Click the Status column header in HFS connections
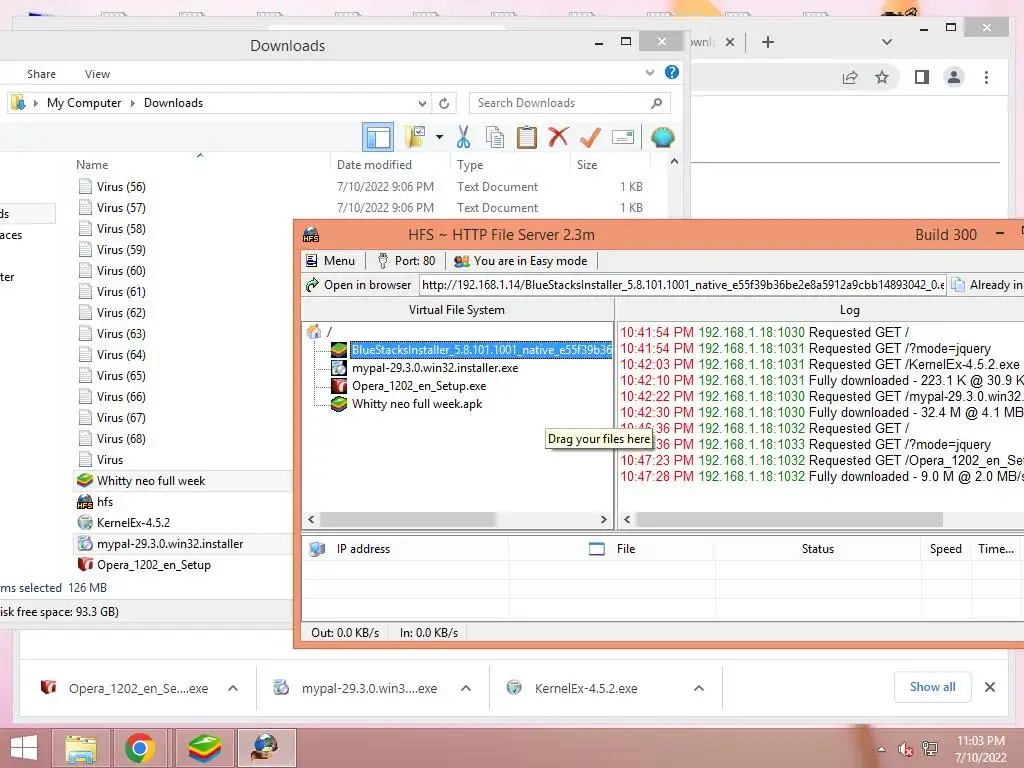The image size is (1024, 768). pyautogui.click(x=818, y=549)
